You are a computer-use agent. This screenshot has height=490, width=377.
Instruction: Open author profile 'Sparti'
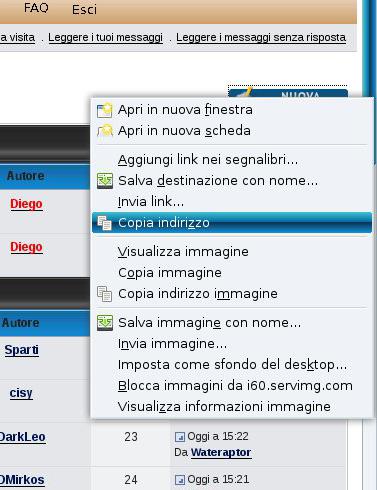(x=22, y=350)
